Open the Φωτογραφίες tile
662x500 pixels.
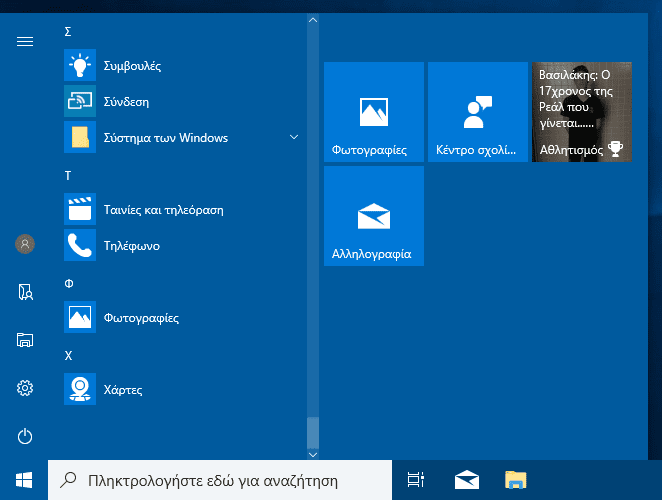point(374,112)
